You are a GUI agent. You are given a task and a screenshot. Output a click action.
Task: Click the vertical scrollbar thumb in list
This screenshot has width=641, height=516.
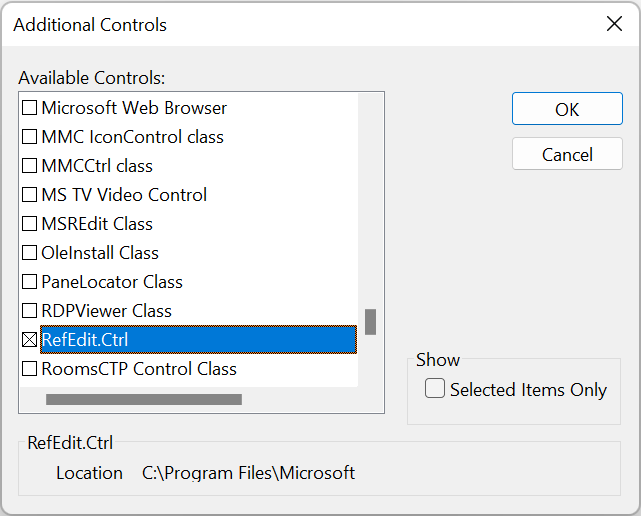370,322
